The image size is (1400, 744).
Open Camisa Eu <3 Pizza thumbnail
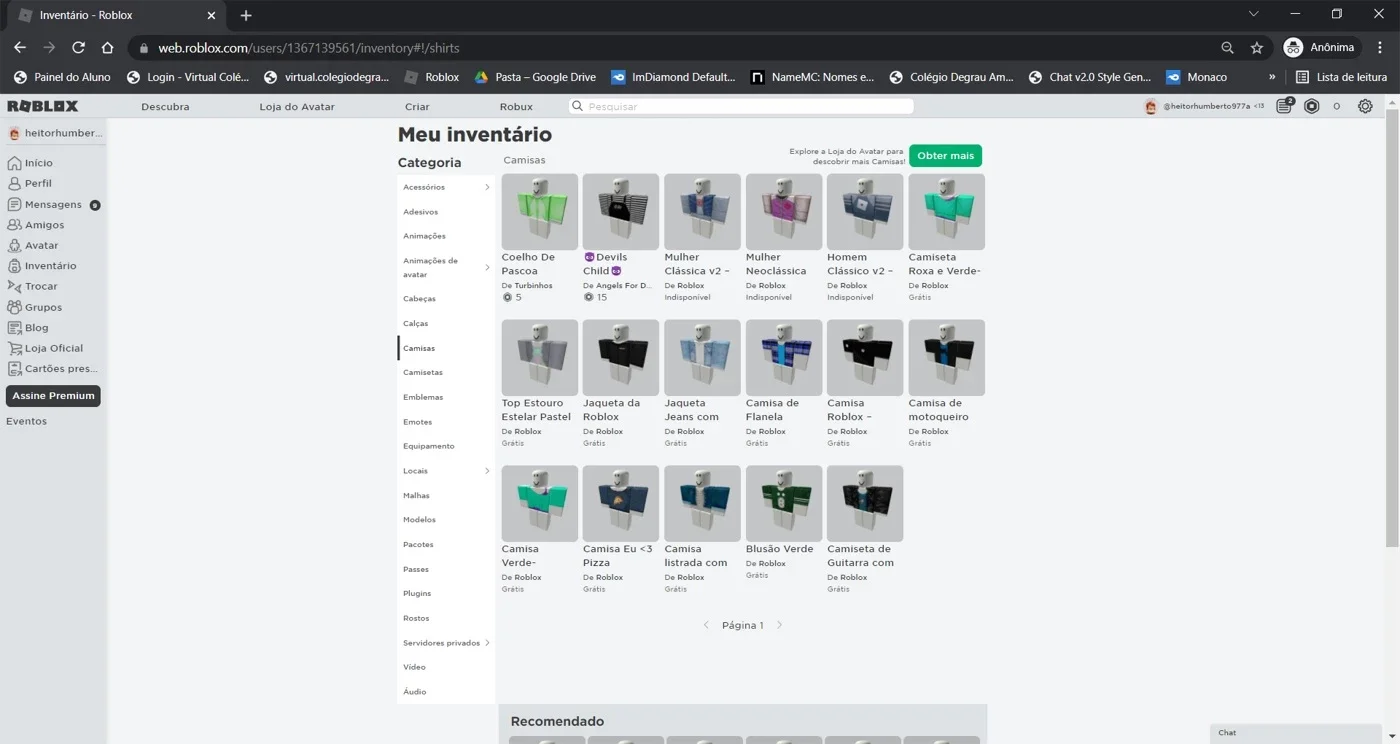[x=621, y=503]
